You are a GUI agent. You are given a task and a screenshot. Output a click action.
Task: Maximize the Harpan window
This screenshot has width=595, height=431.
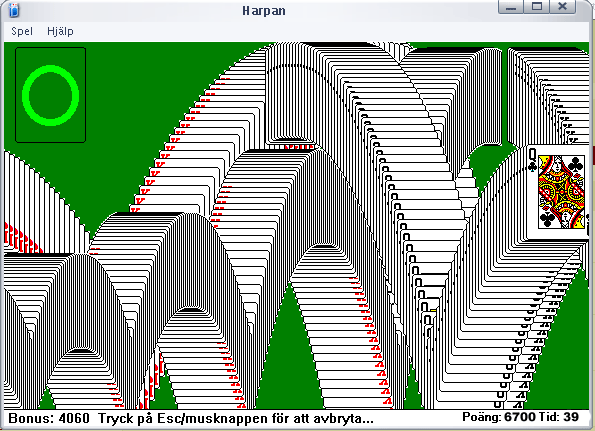(x=536, y=7)
